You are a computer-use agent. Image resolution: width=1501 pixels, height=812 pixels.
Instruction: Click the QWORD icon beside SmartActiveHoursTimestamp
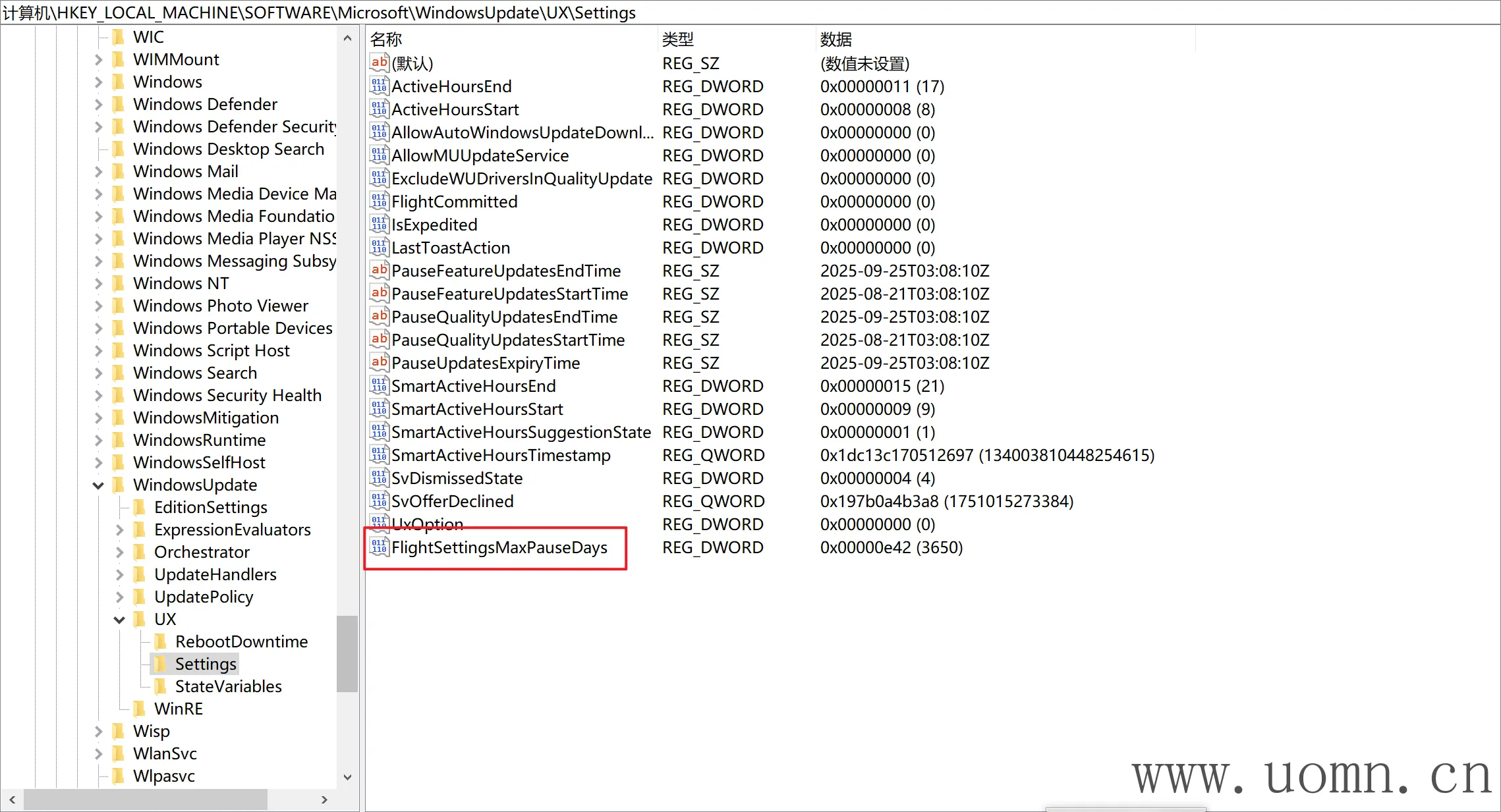(x=379, y=455)
